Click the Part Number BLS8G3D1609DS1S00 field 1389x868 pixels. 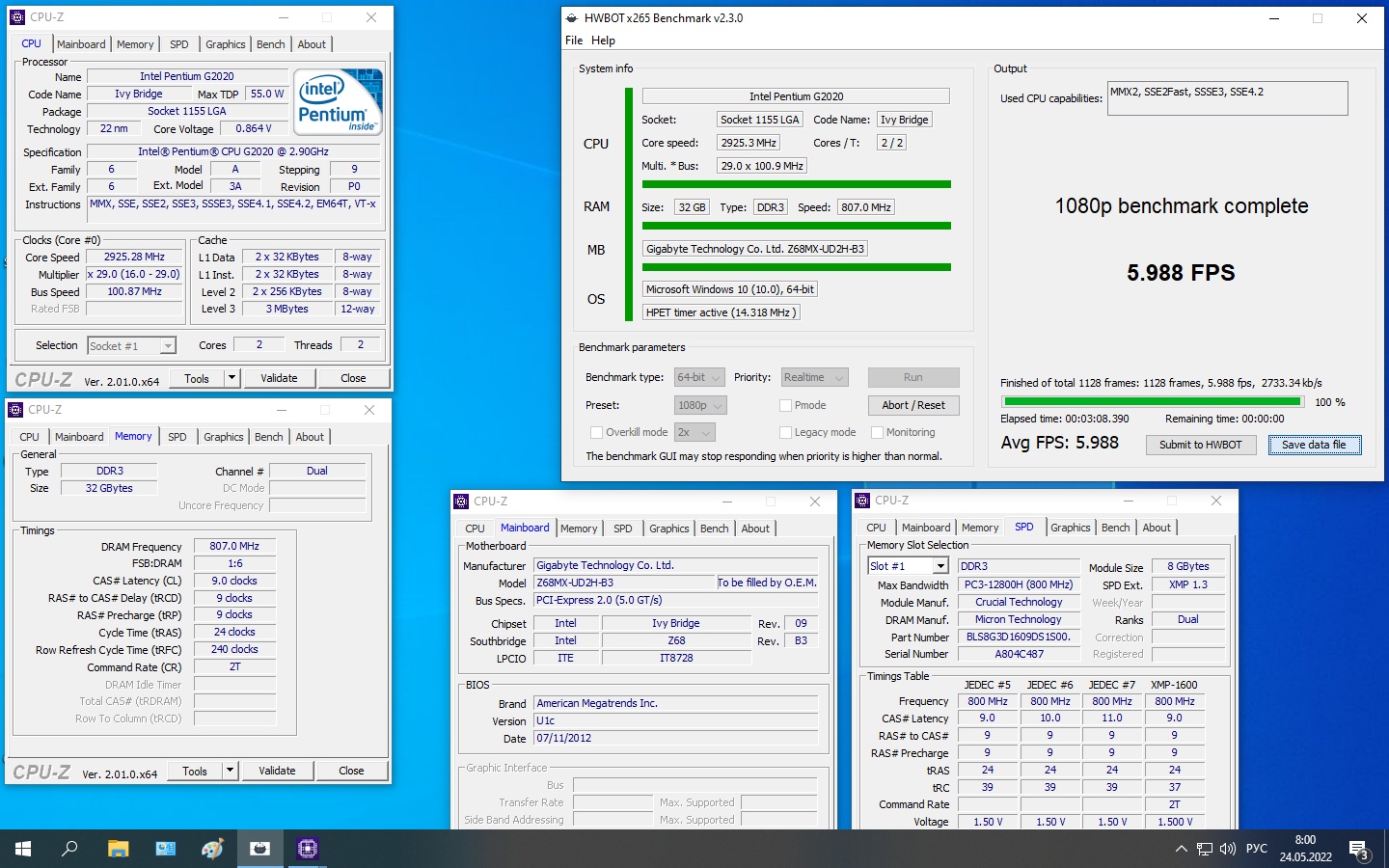(1019, 637)
